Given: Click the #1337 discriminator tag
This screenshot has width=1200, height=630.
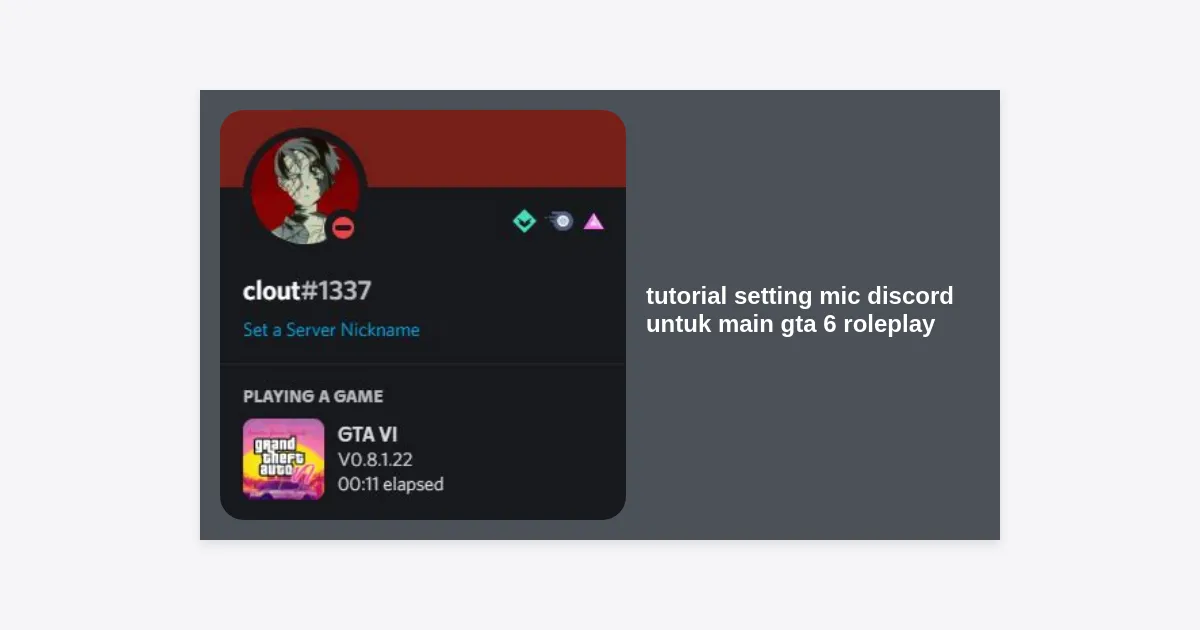Looking at the screenshot, I should coord(336,291).
